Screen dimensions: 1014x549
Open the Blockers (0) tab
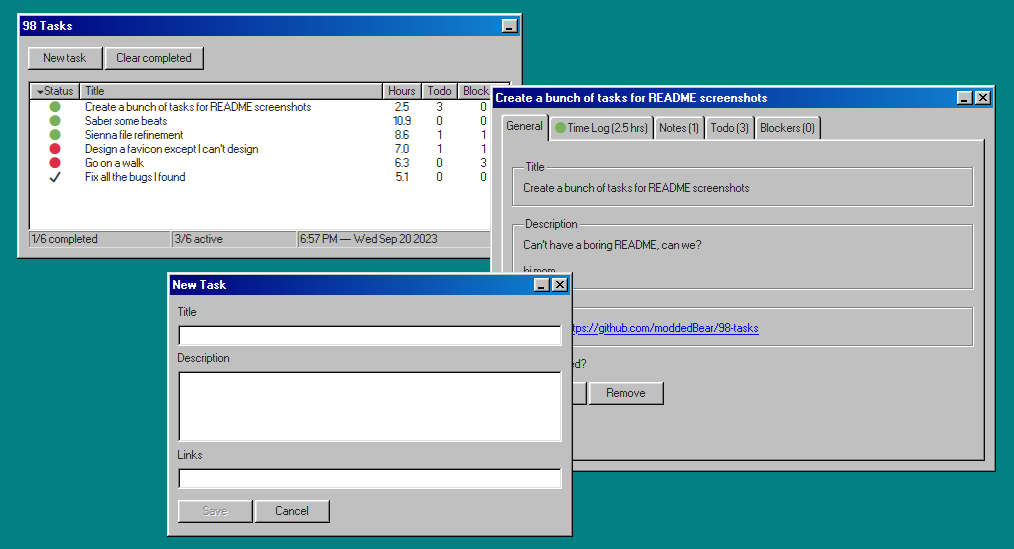(787, 128)
